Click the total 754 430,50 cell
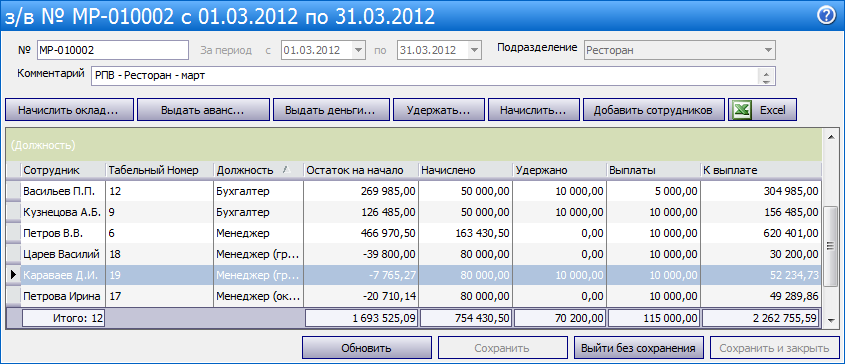Image resolution: width=845 pixels, height=364 pixels. (x=466, y=318)
